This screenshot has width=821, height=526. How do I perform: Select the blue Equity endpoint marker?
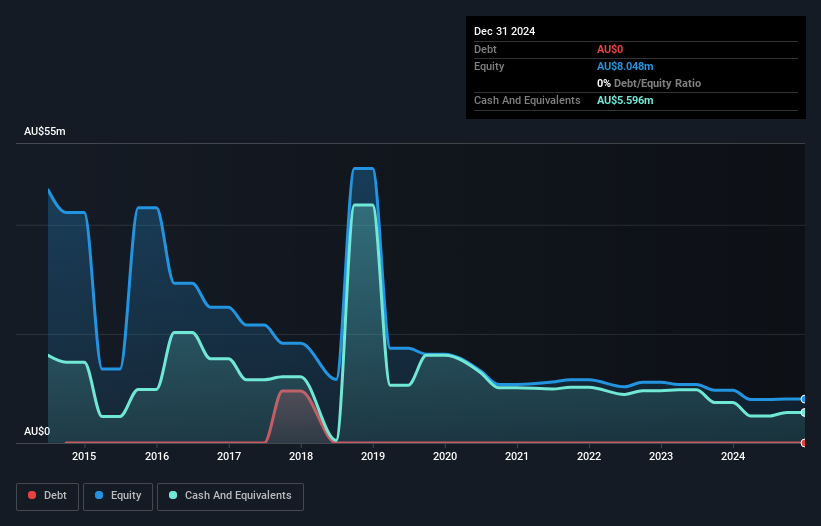tap(804, 399)
